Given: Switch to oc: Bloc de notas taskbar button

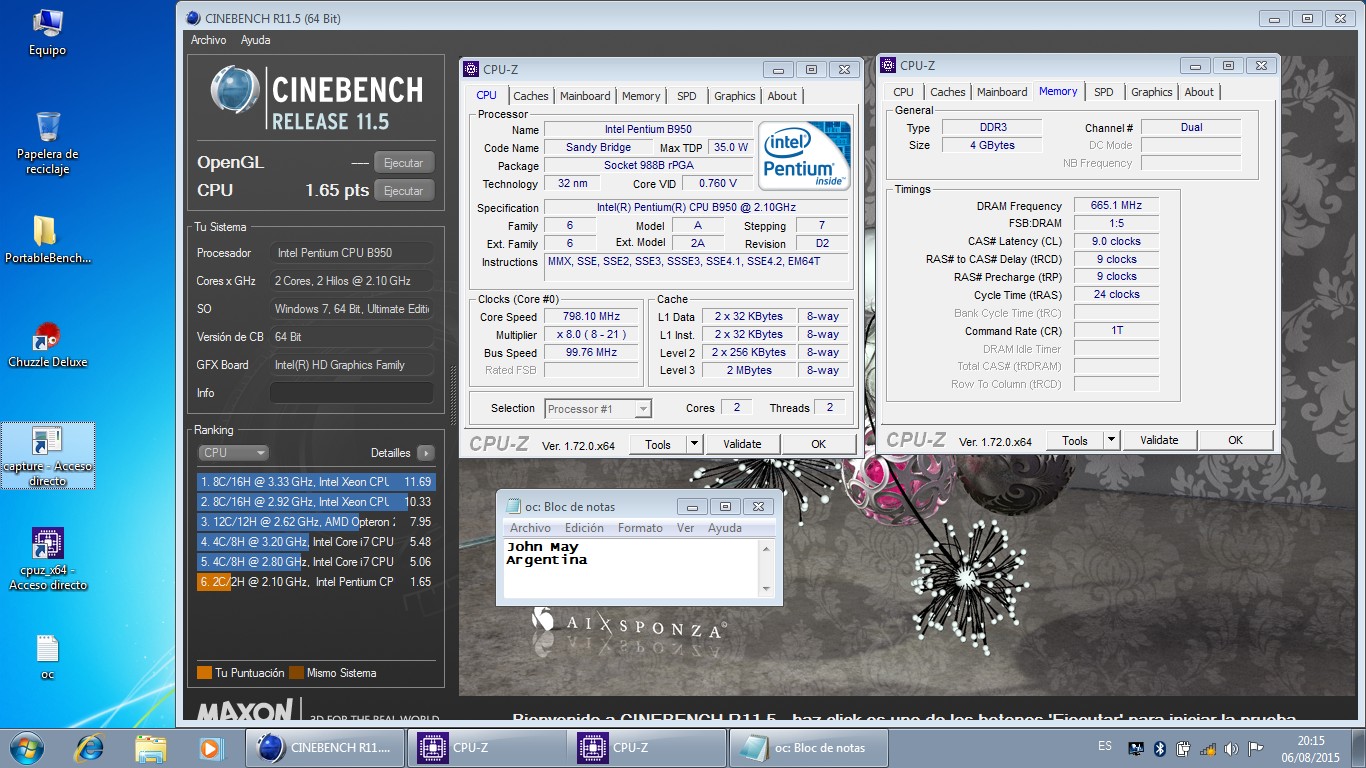Looking at the screenshot, I should point(808,747).
